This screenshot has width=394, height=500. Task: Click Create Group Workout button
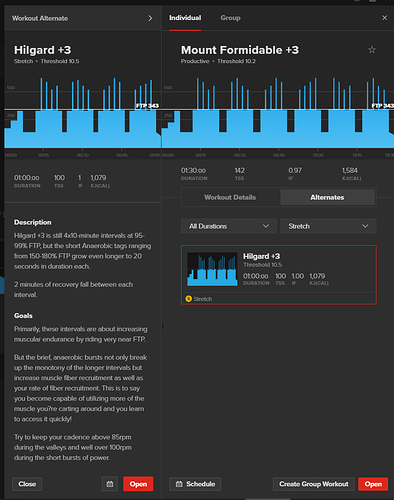tap(314, 484)
